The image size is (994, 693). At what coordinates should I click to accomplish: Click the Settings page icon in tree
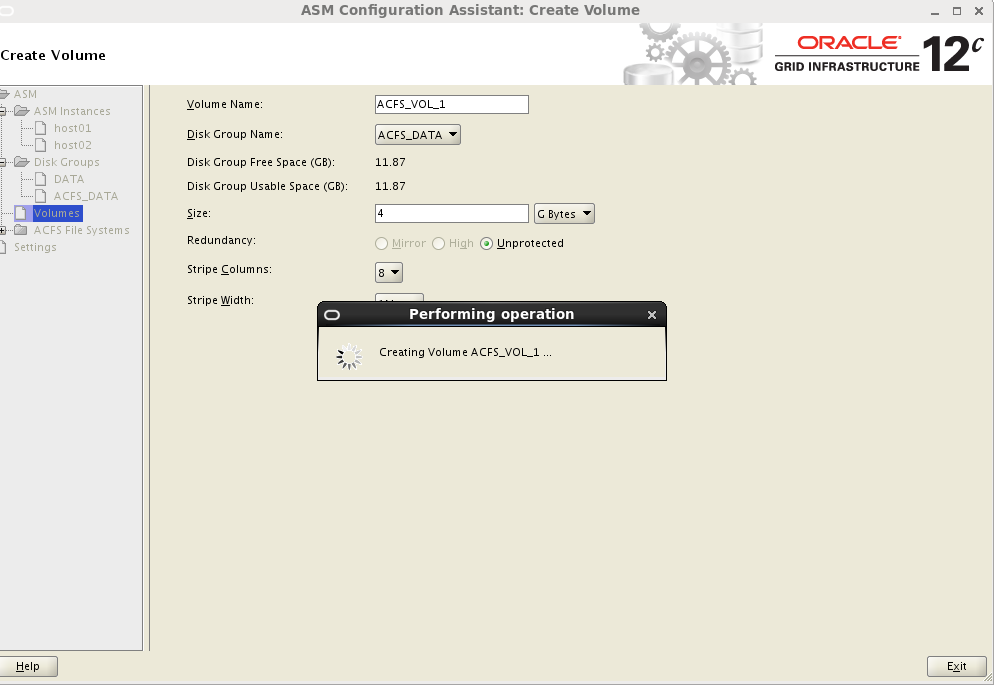click(3, 247)
